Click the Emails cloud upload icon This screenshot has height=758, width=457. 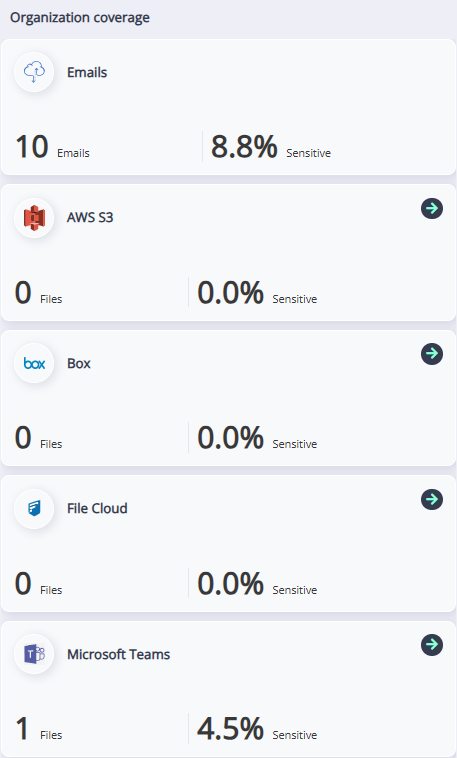click(x=34, y=73)
